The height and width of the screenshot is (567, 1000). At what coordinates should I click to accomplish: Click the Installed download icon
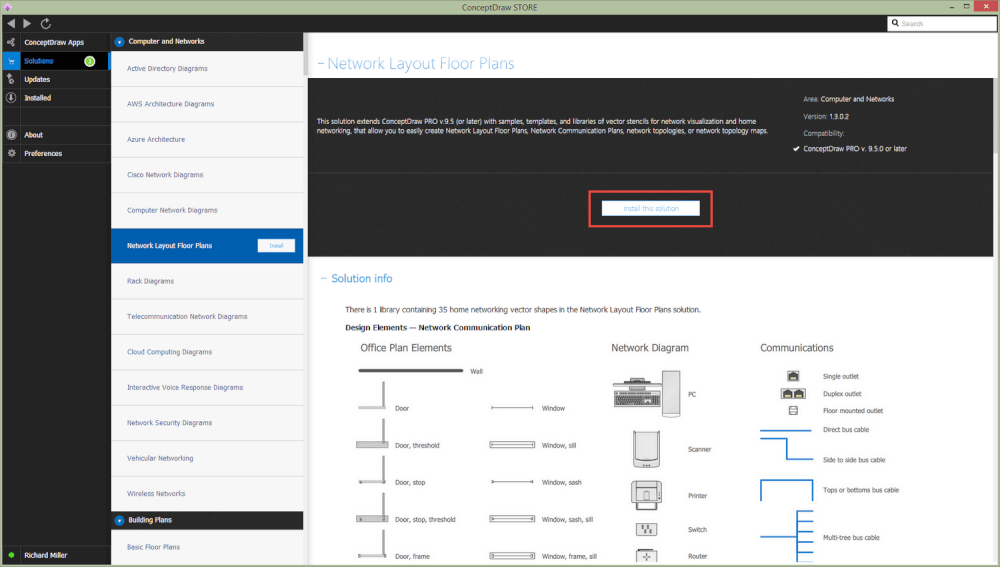tap(11, 98)
